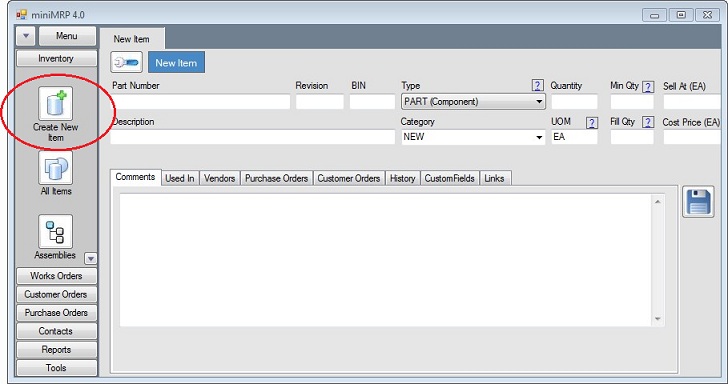Open help icon next to Type
The height and width of the screenshot is (384, 728).
coord(537,85)
